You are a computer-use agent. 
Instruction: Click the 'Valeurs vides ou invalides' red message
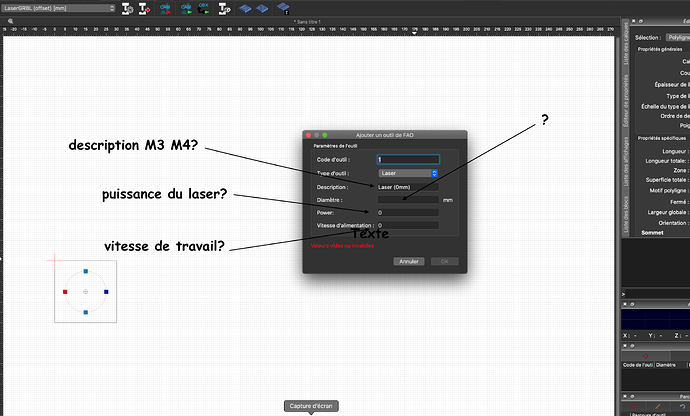342,246
